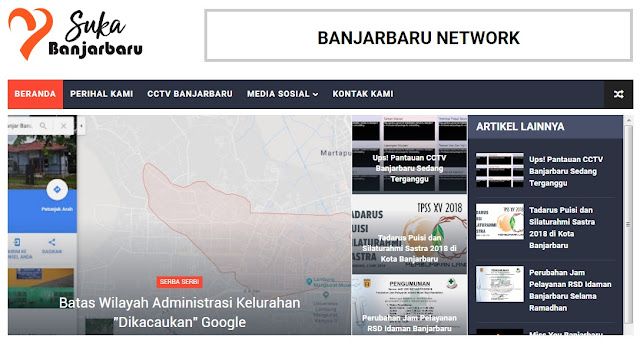Close the map search with X icon
Image resolution: width=640 pixels, height=360 pixels.
tap(63, 126)
